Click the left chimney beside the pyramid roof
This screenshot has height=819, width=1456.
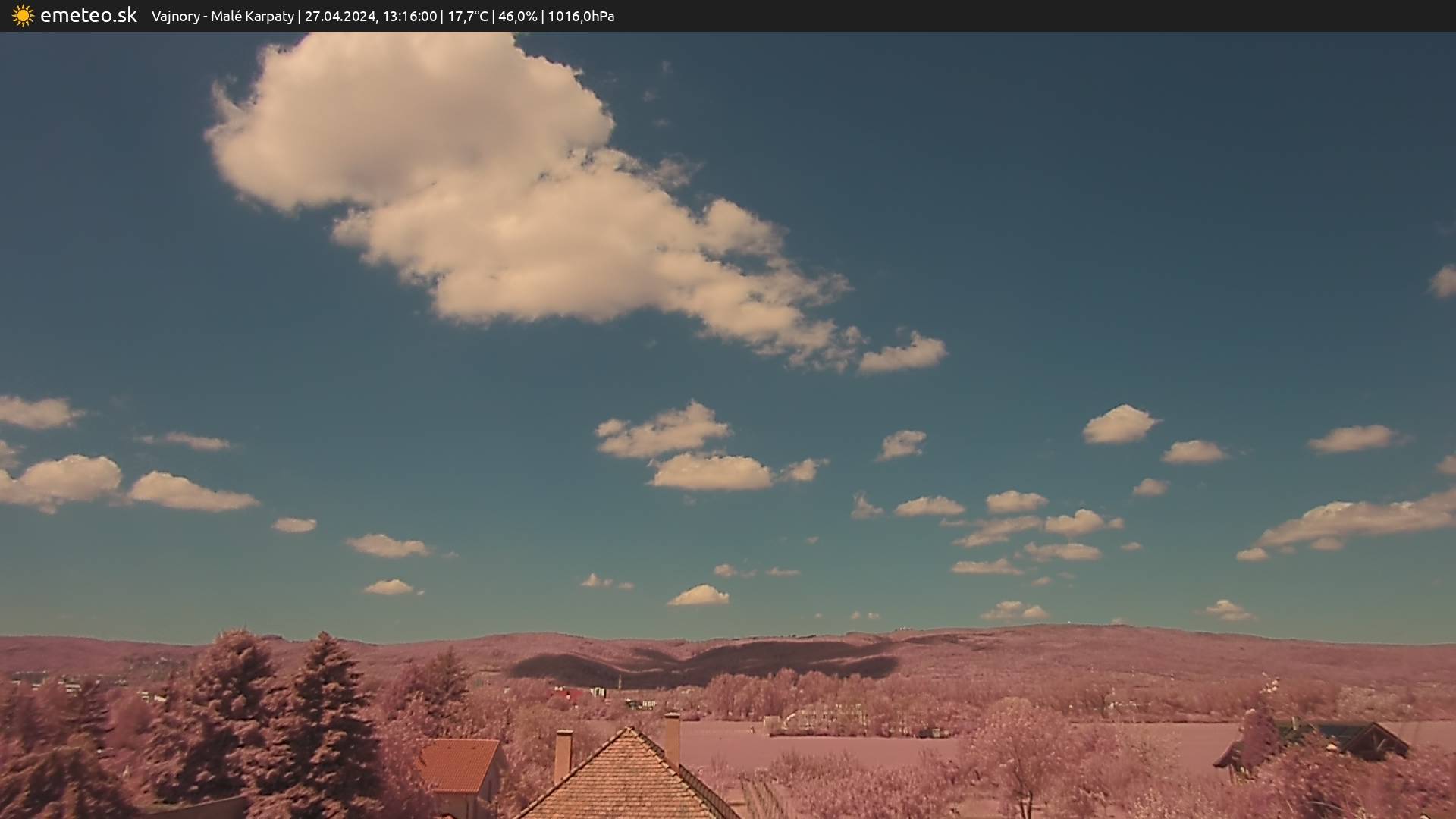click(563, 755)
